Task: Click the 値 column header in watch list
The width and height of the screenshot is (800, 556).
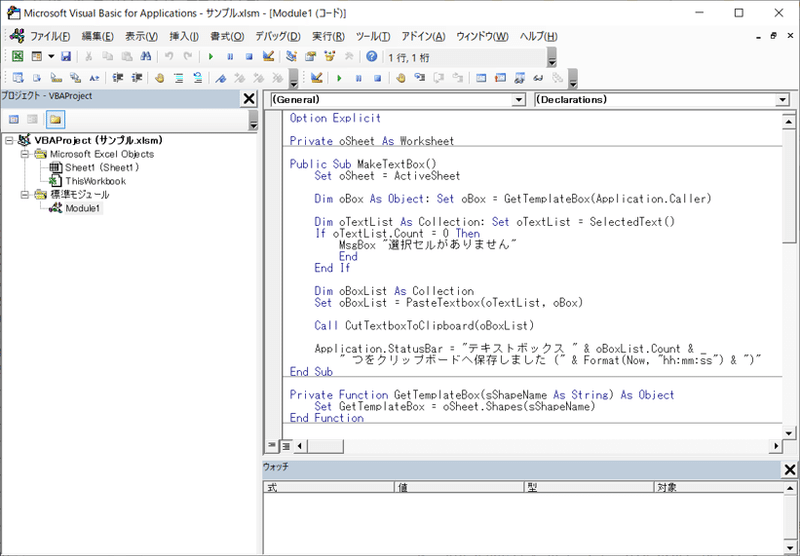Action: [x=459, y=488]
